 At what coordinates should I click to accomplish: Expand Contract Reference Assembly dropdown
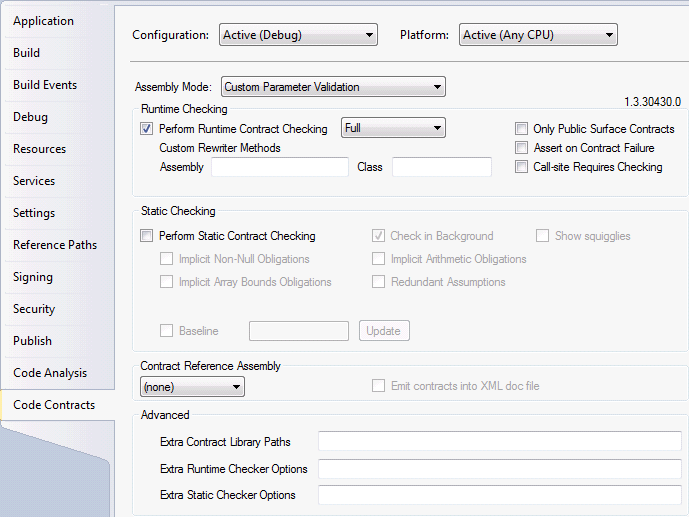[x=192, y=386]
